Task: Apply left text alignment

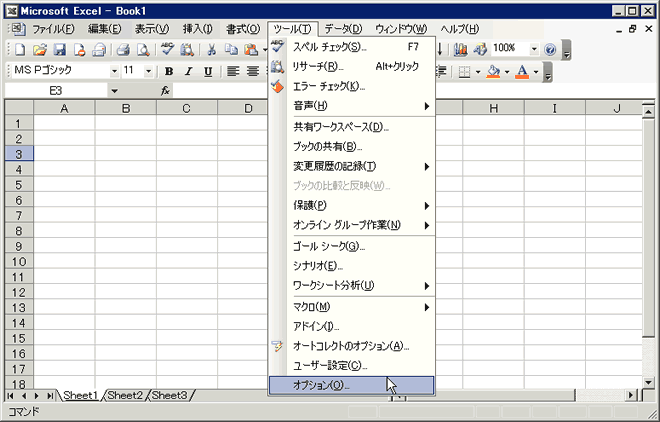Action: click(x=233, y=72)
